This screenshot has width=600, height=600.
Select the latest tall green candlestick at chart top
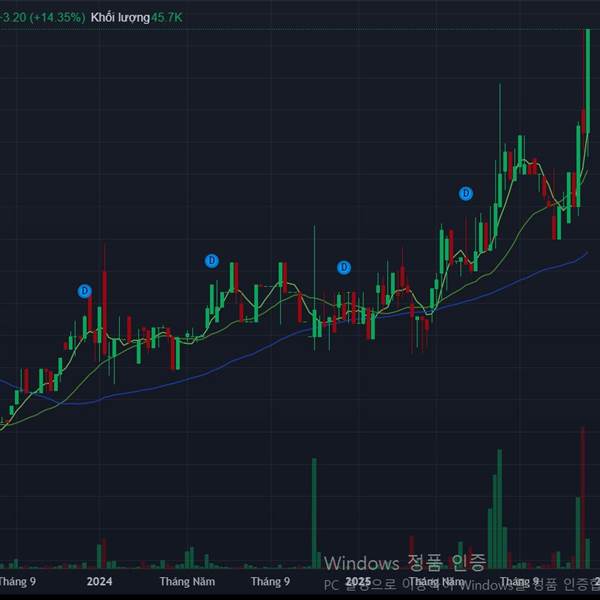pyautogui.click(x=588, y=81)
